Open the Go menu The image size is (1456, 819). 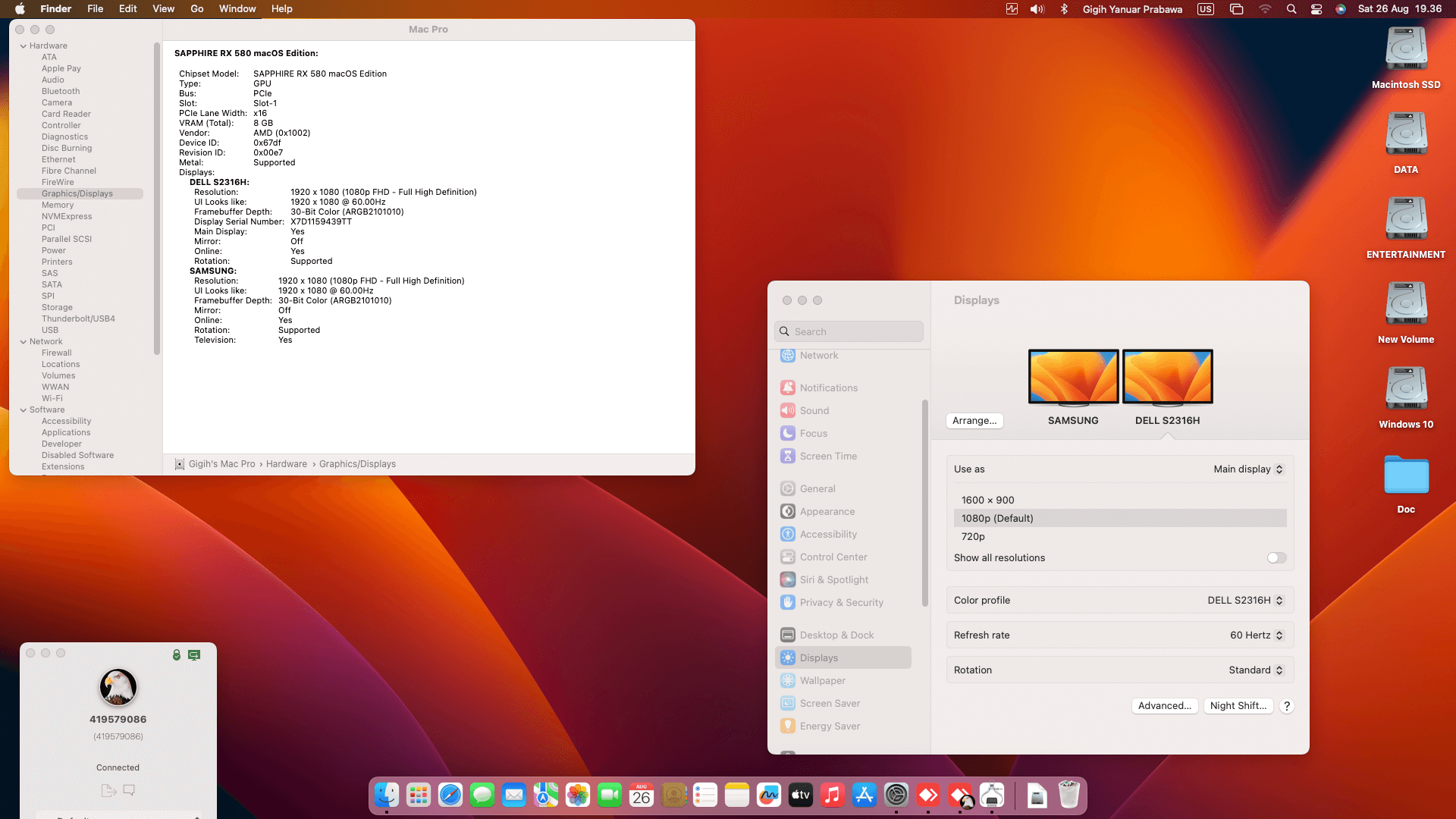196,9
